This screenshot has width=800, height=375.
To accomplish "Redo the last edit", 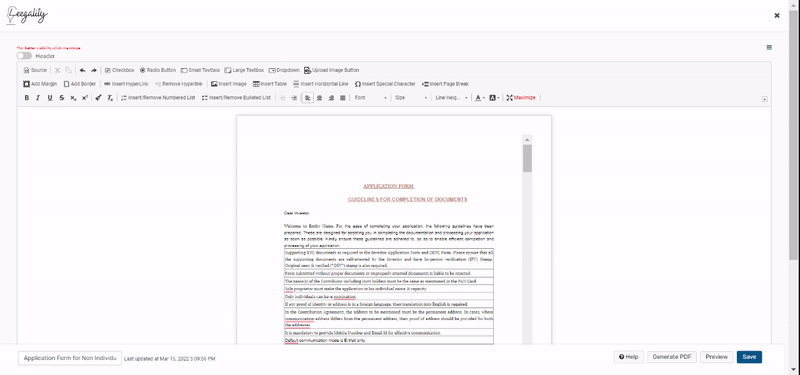I will coord(94,70).
